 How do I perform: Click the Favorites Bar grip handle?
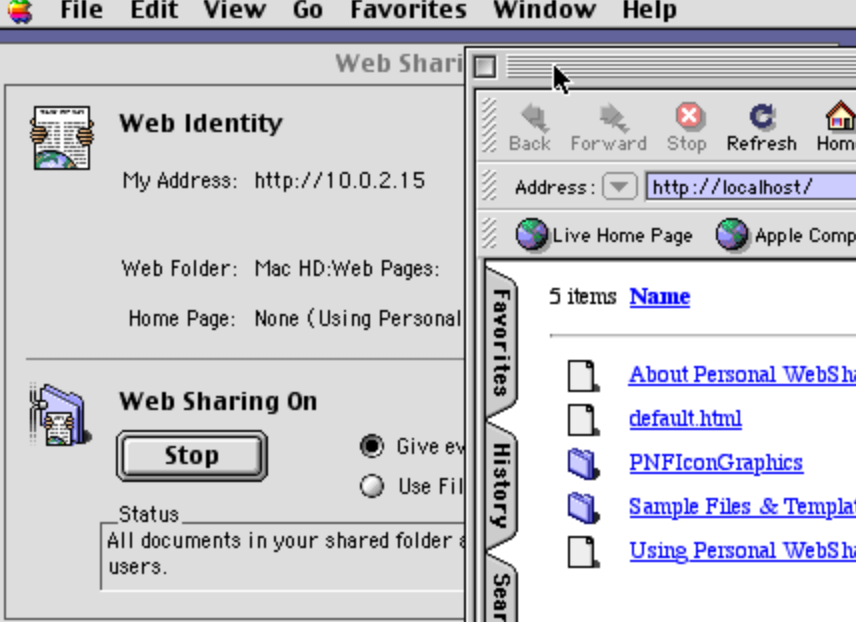click(489, 234)
